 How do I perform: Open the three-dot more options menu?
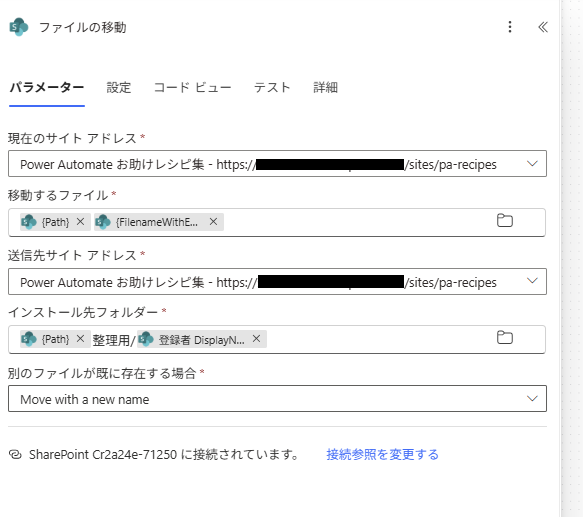point(510,27)
